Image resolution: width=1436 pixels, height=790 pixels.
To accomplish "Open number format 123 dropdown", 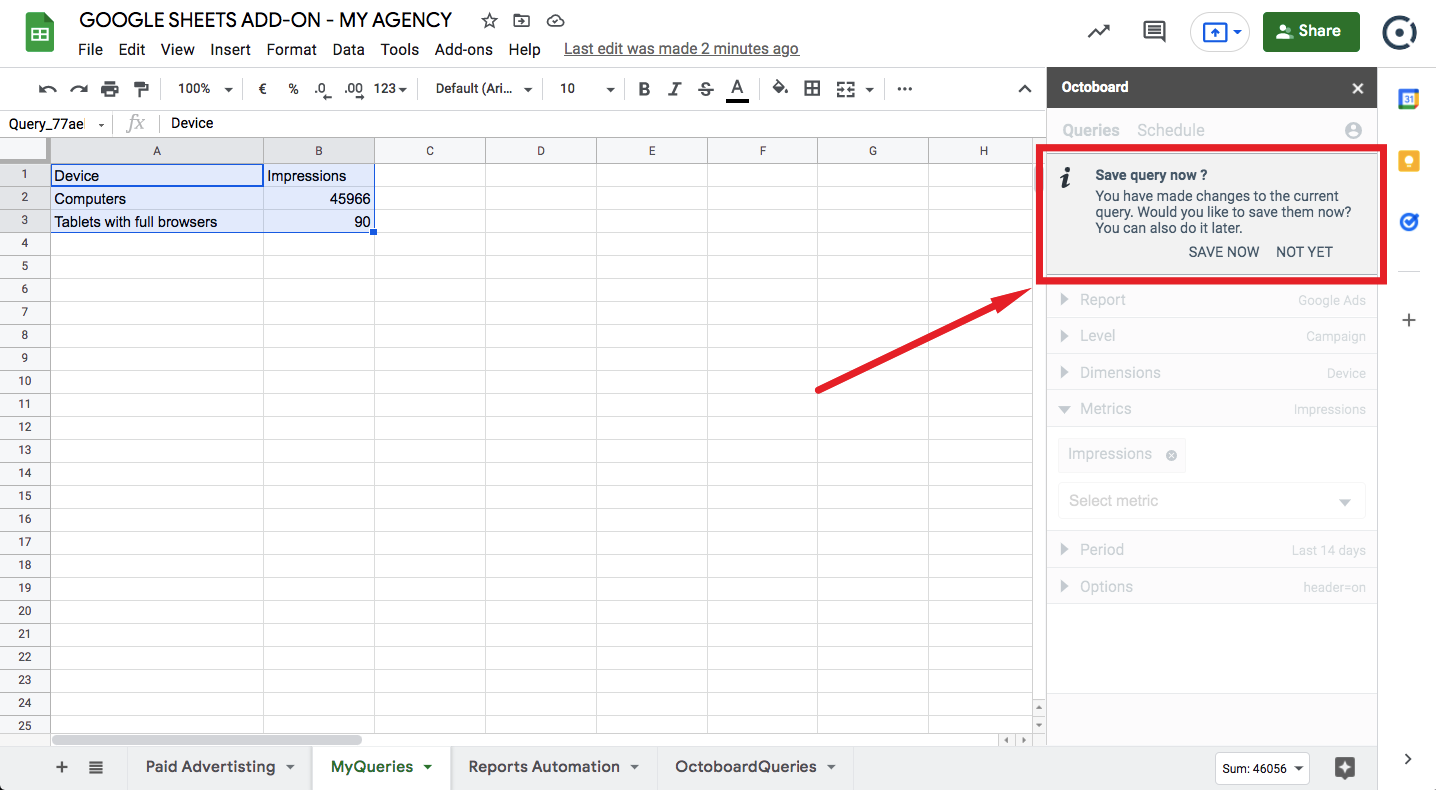I will pos(390,89).
